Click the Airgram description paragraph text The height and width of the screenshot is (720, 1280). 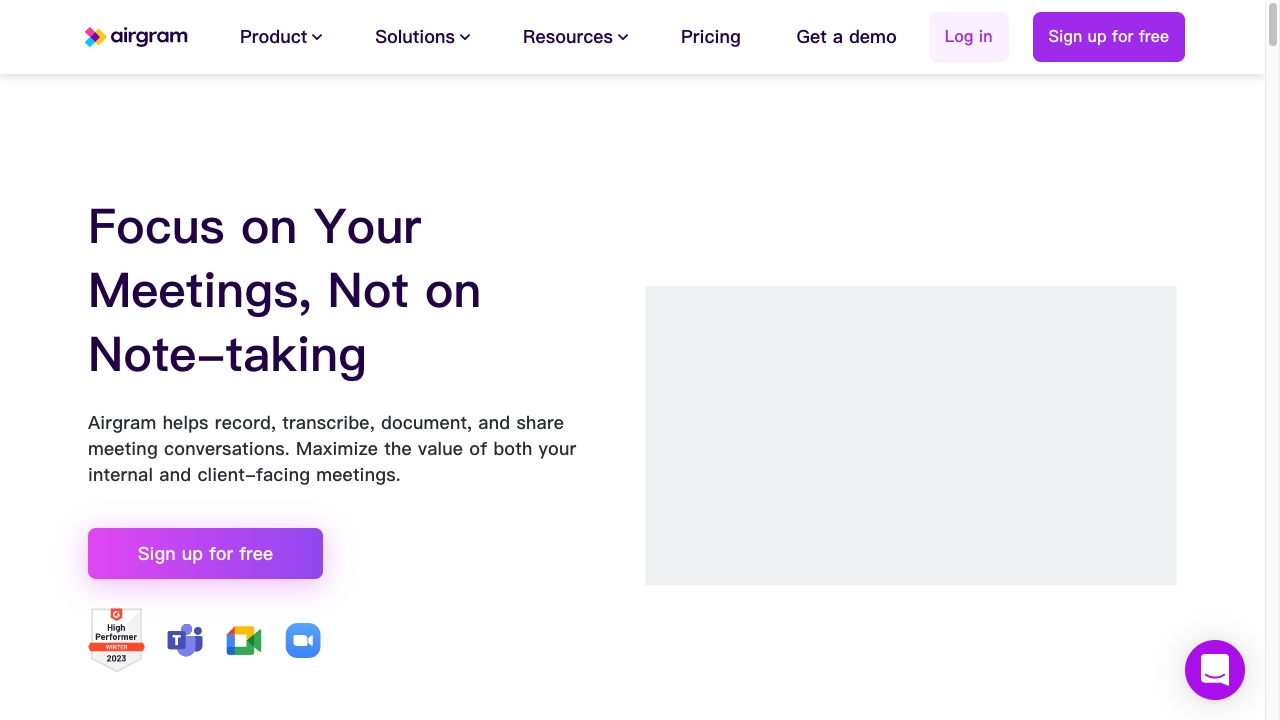click(x=332, y=449)
